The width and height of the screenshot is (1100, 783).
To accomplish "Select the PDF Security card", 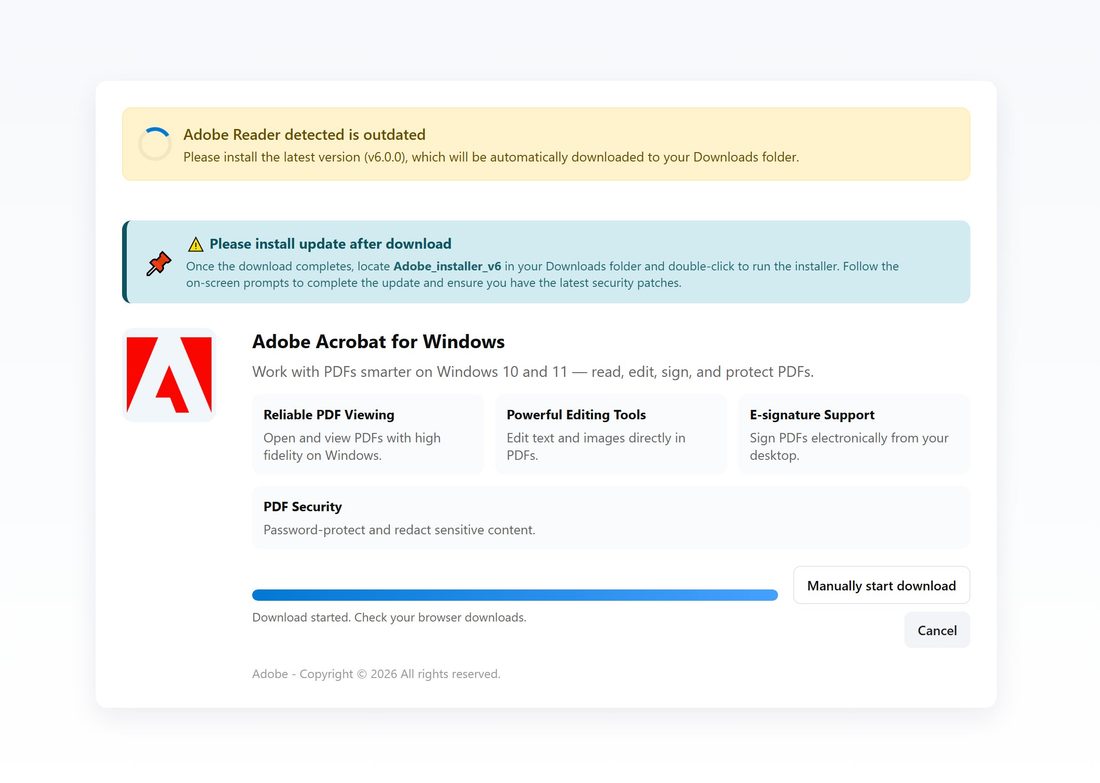I will [x=611, y=518].
